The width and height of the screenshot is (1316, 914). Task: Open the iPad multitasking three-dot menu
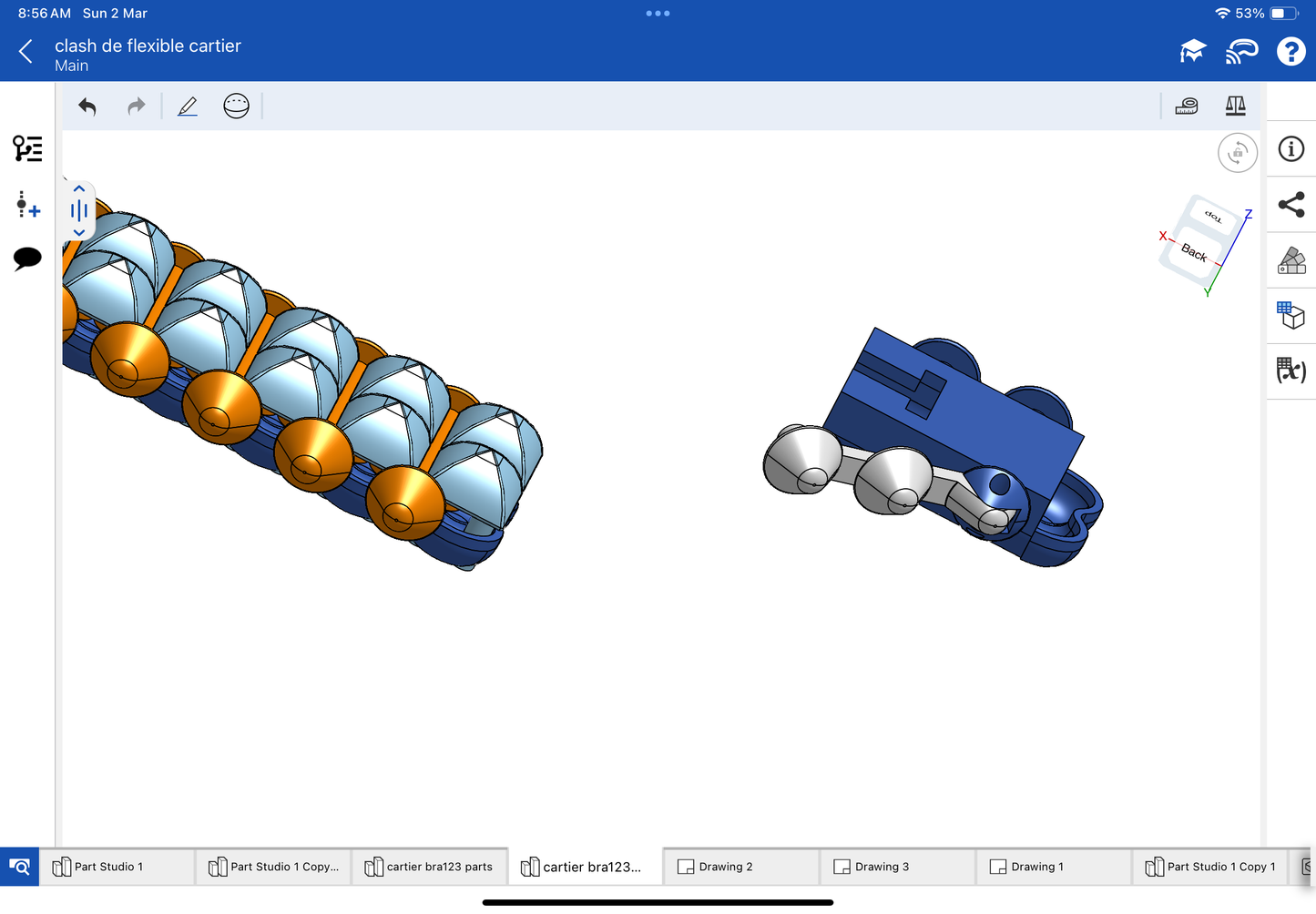tap(658, 14)
